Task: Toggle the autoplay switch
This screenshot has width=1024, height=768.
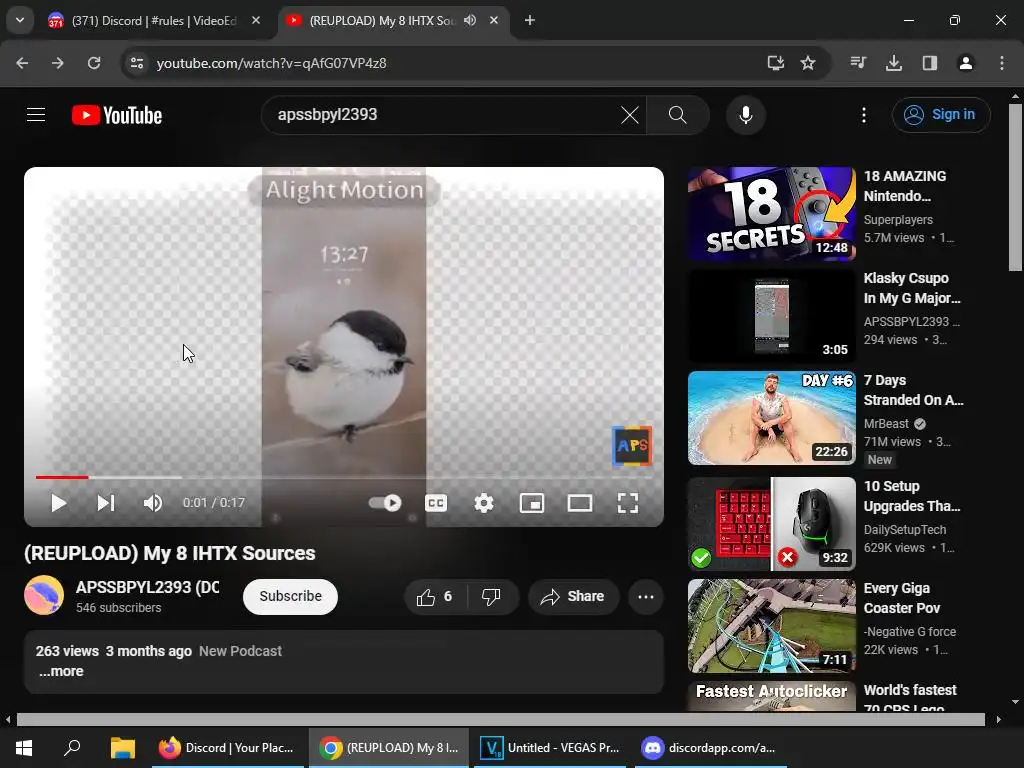Action: pos(385,503)
